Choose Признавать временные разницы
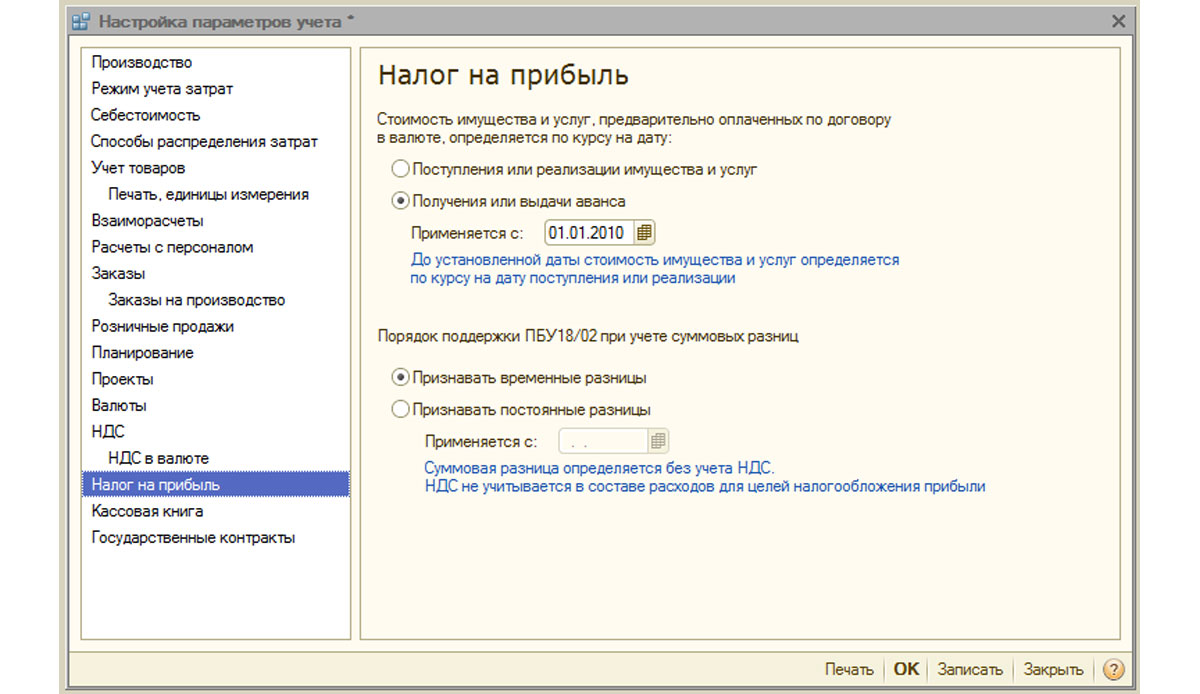The height and width of the screenshot is (694, 1200). click(x=519, y=378)
